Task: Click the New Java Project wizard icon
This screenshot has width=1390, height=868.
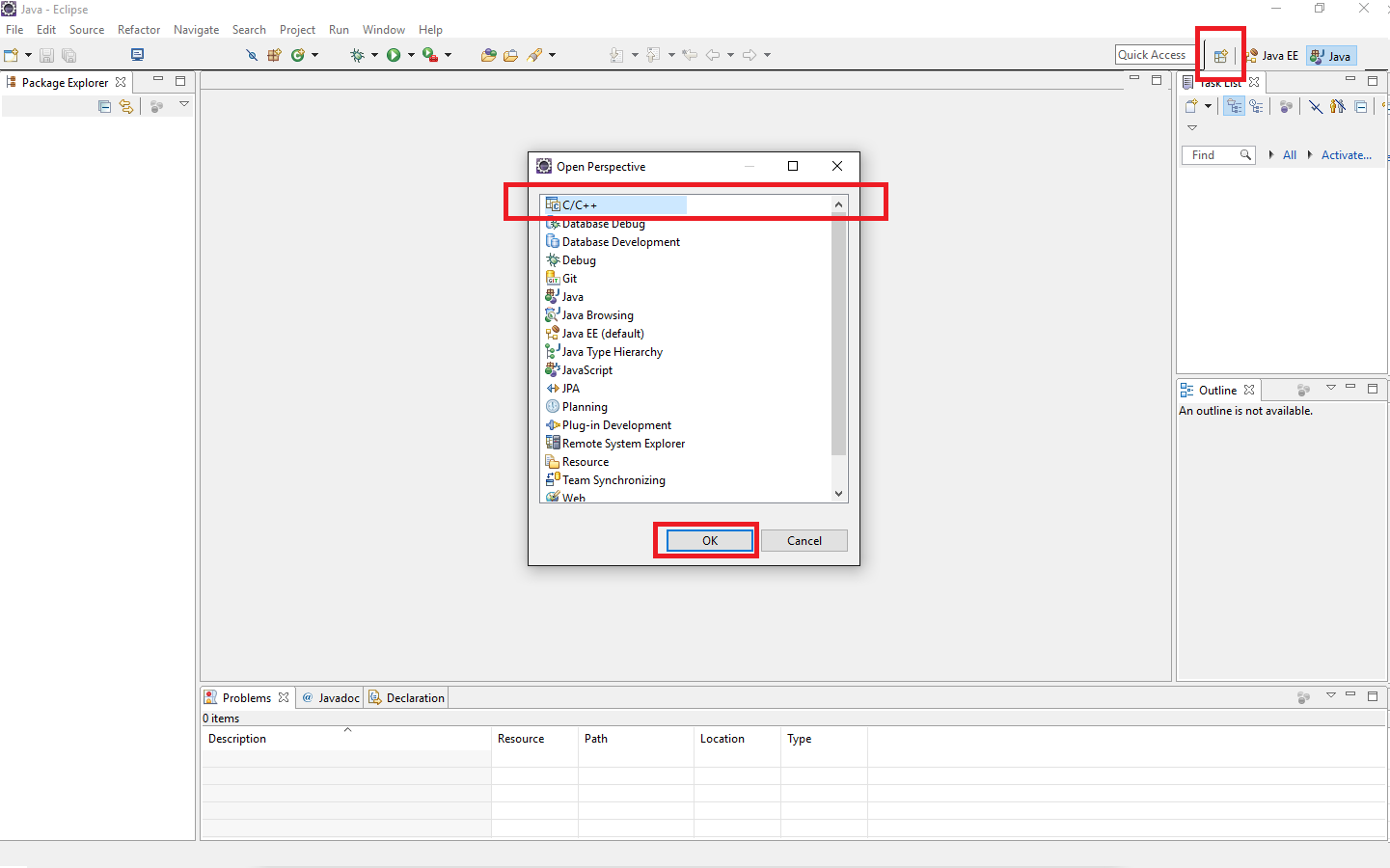Action: (274, 55)
